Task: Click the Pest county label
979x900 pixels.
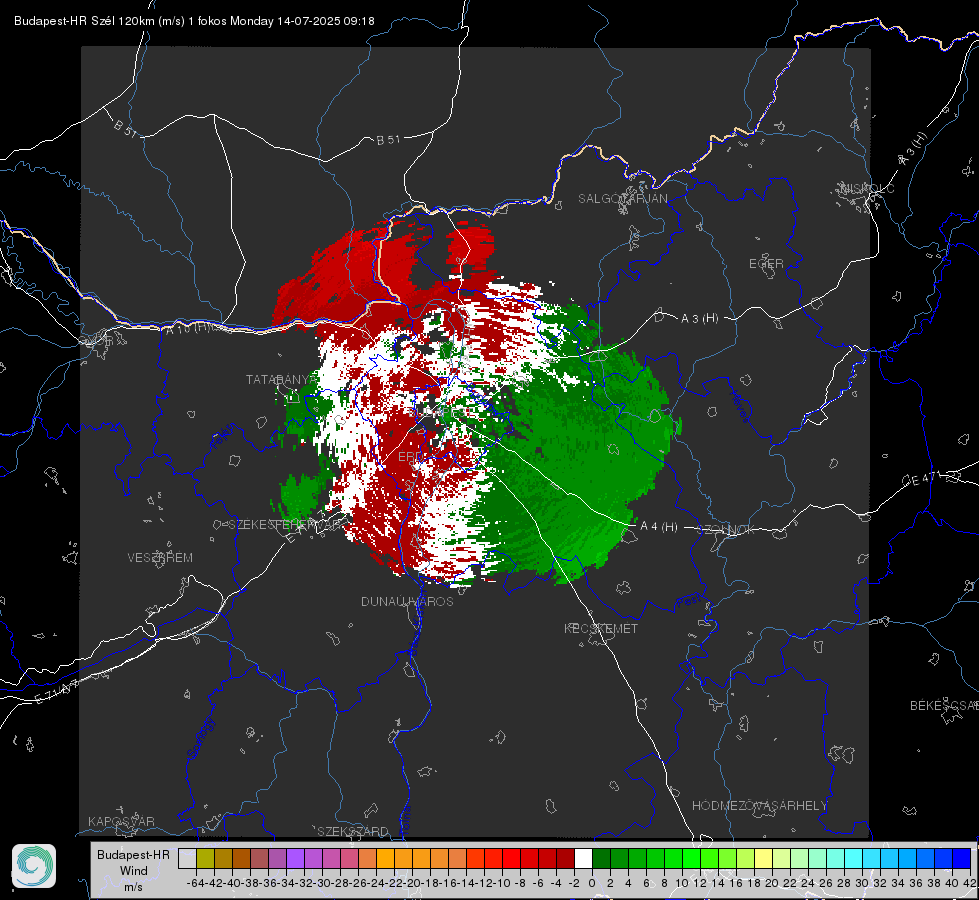Action: 688,602
